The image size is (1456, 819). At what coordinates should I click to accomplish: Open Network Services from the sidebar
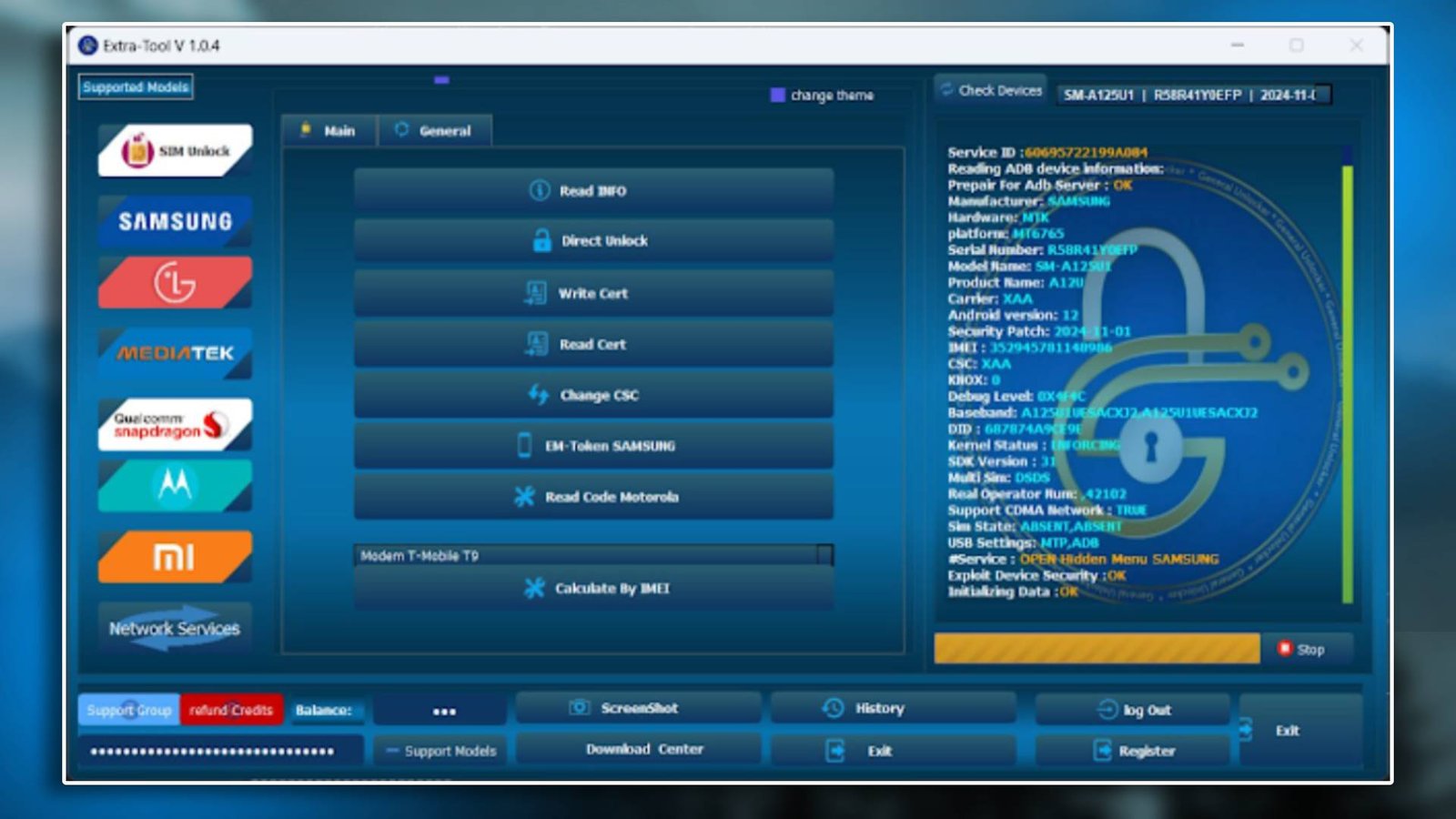click(173, 628)
